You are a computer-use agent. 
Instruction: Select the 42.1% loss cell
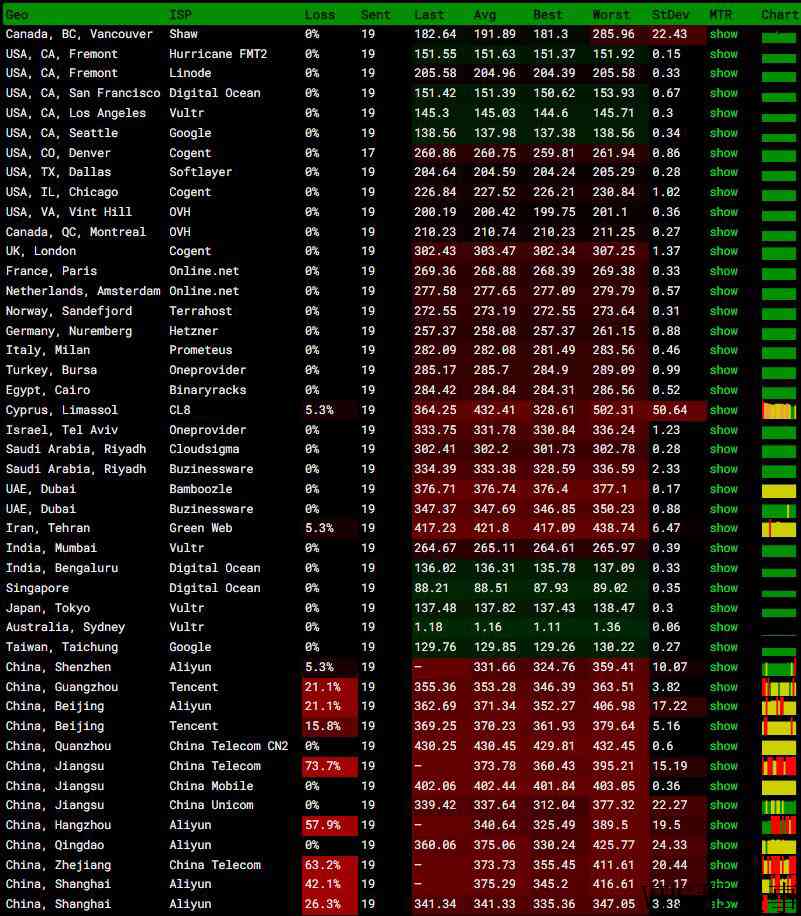(x=330, y=884)
